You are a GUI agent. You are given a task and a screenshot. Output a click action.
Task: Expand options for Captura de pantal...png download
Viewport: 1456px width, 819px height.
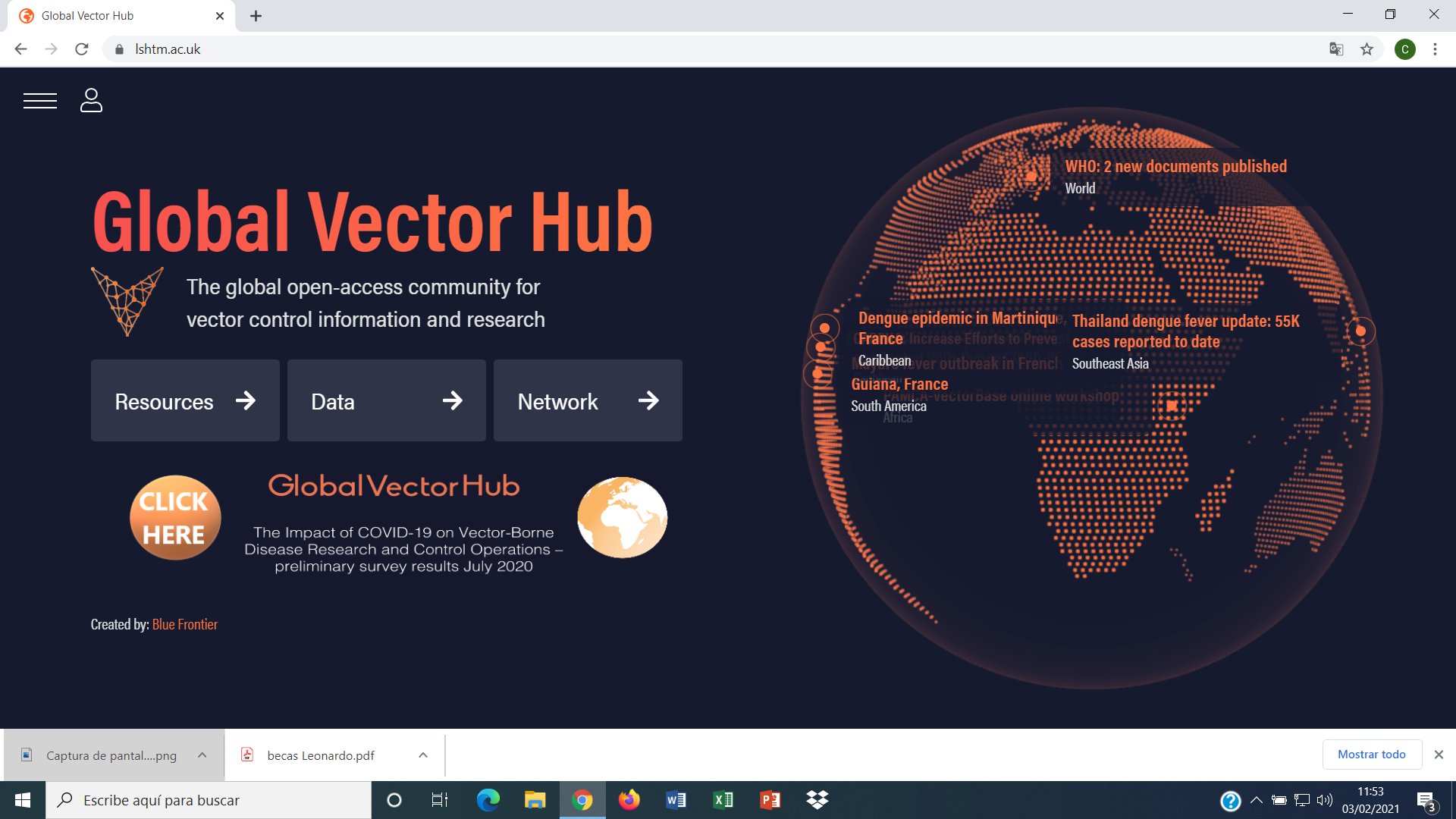pyautogui.click(x=202, y=755)
